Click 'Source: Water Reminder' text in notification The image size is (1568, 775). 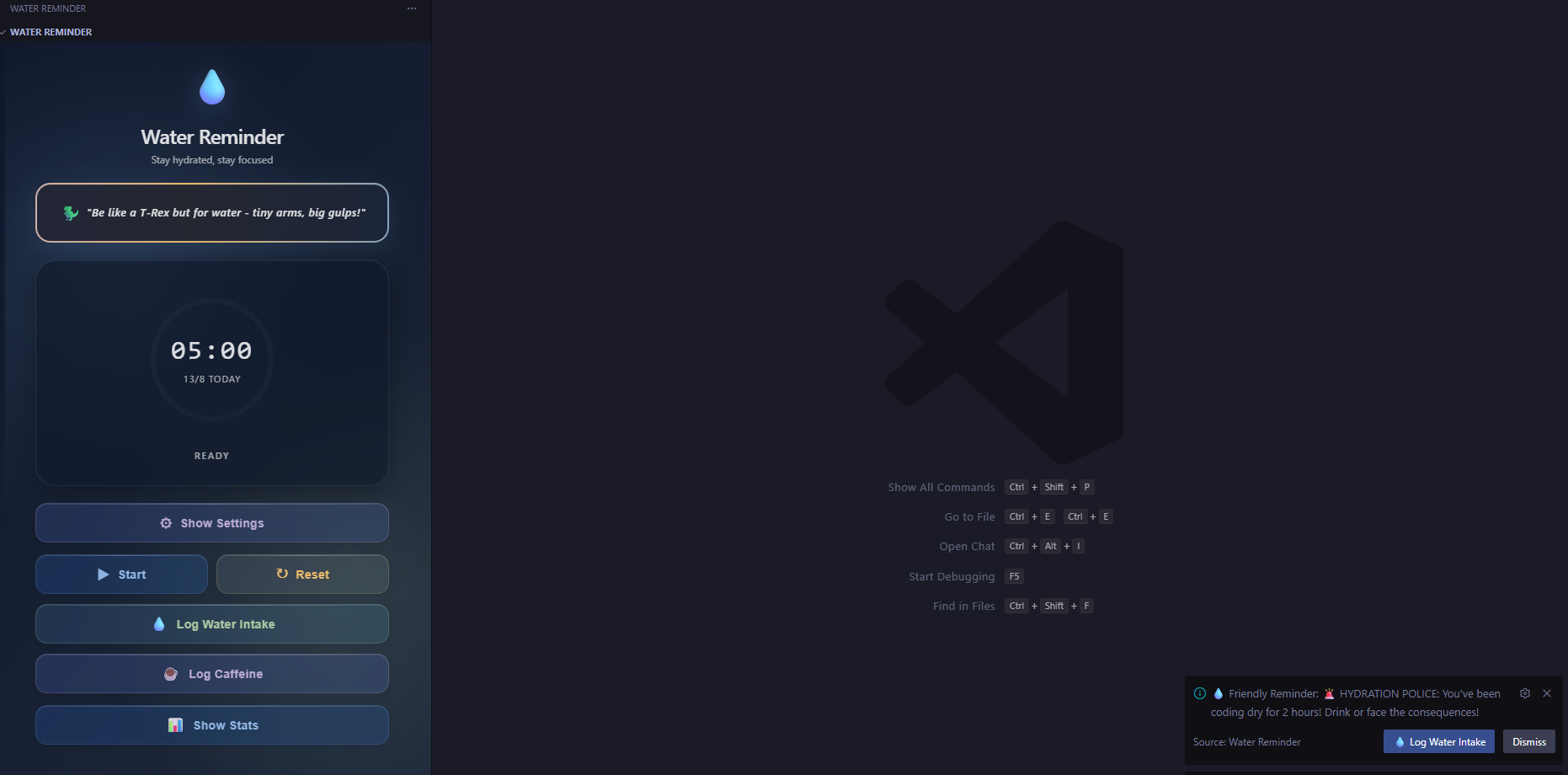[x=1246, y=742]
